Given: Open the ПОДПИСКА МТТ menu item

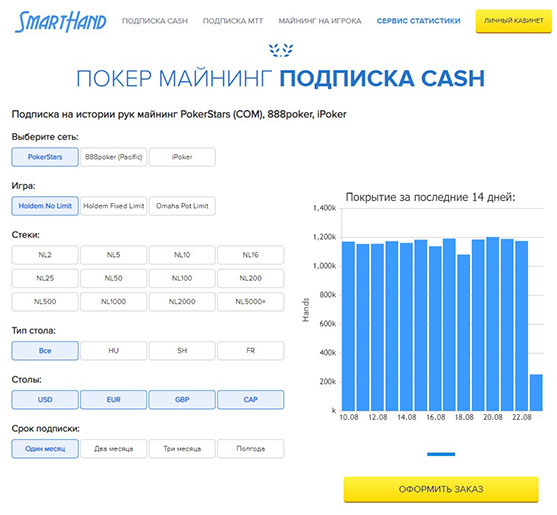Looking at the screenshot, I should coord(233,21).
